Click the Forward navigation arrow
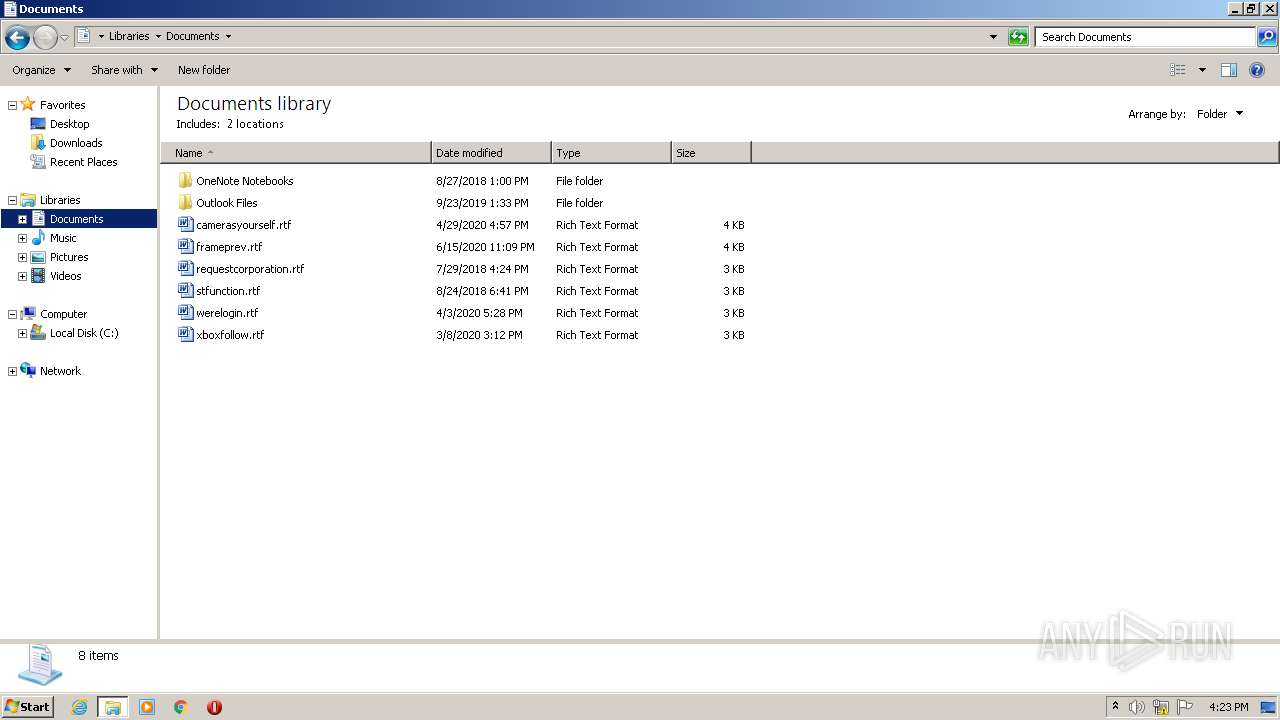1280x720 pixels. click(45, 38)
